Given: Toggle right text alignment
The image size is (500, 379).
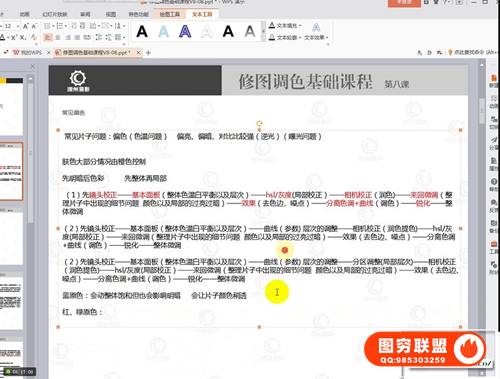Looking at the screenshot, I should [68, 37].
